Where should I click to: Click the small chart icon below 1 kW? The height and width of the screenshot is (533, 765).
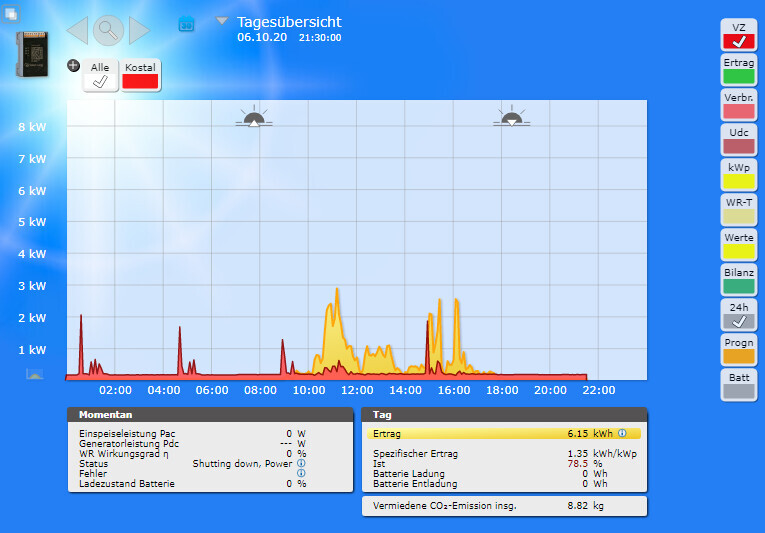click(x=35, y=374)
